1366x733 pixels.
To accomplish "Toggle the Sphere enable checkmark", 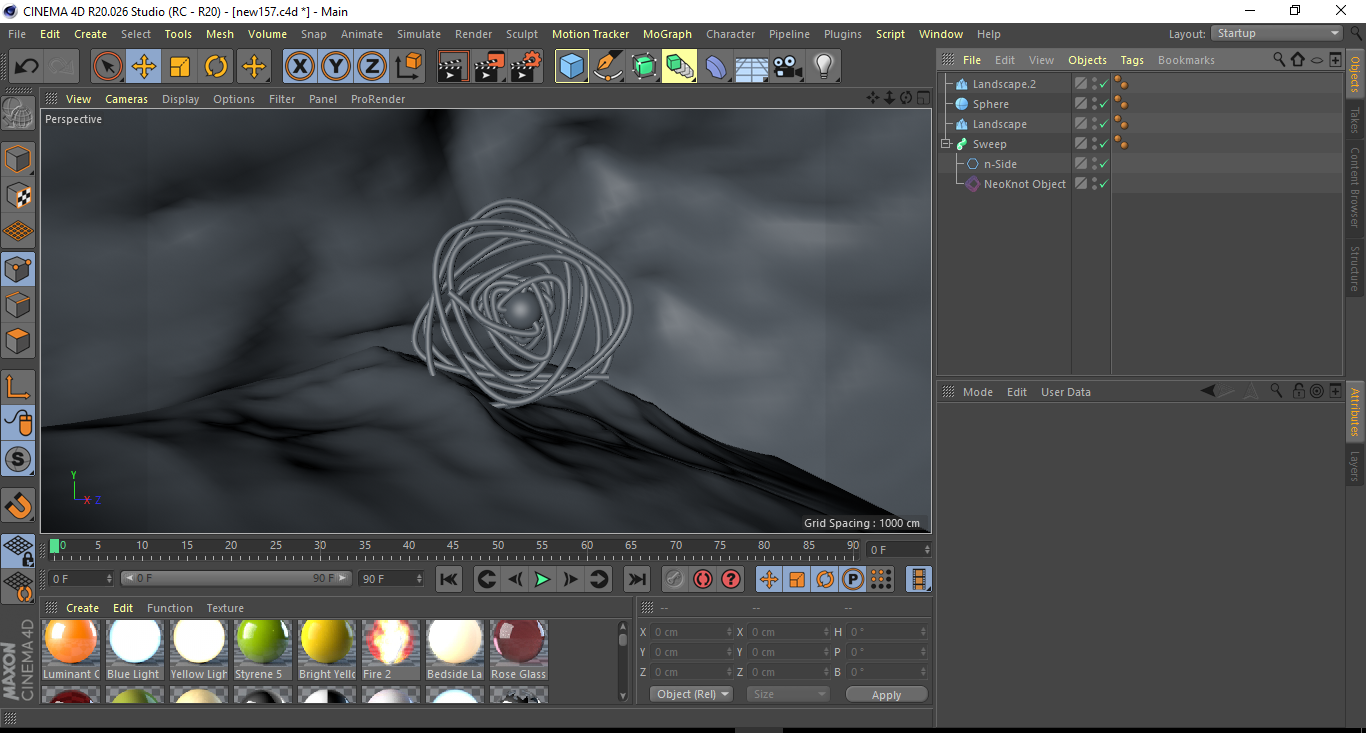I will [1103, 104].
